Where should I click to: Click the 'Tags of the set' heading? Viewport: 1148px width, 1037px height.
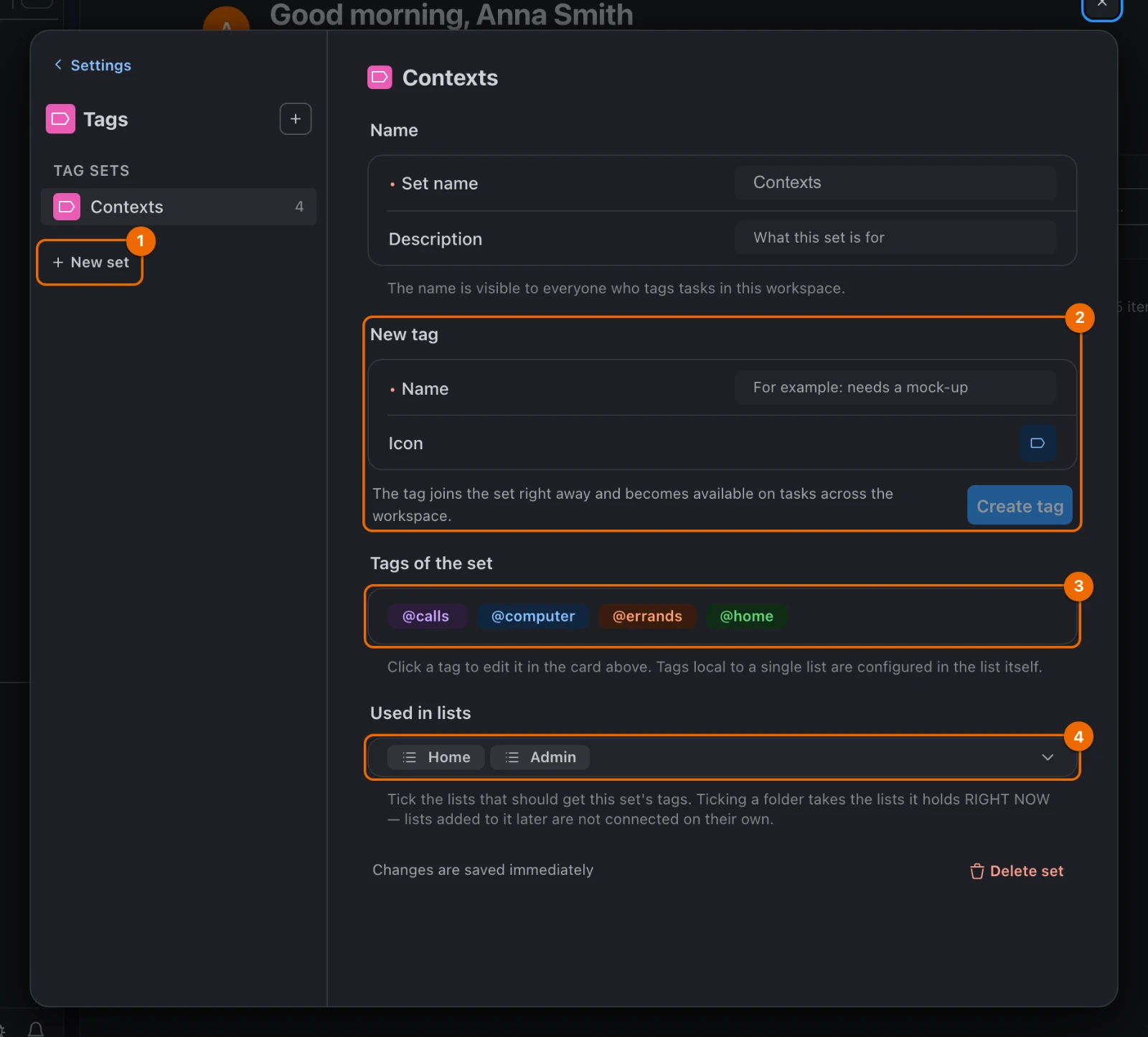click(431, 563)
